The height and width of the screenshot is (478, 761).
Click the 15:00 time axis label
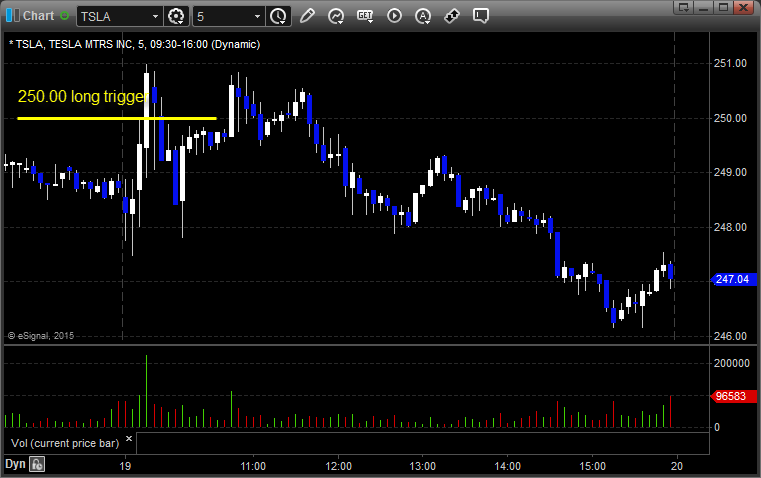pyautogui.click(x=593, y=466)
